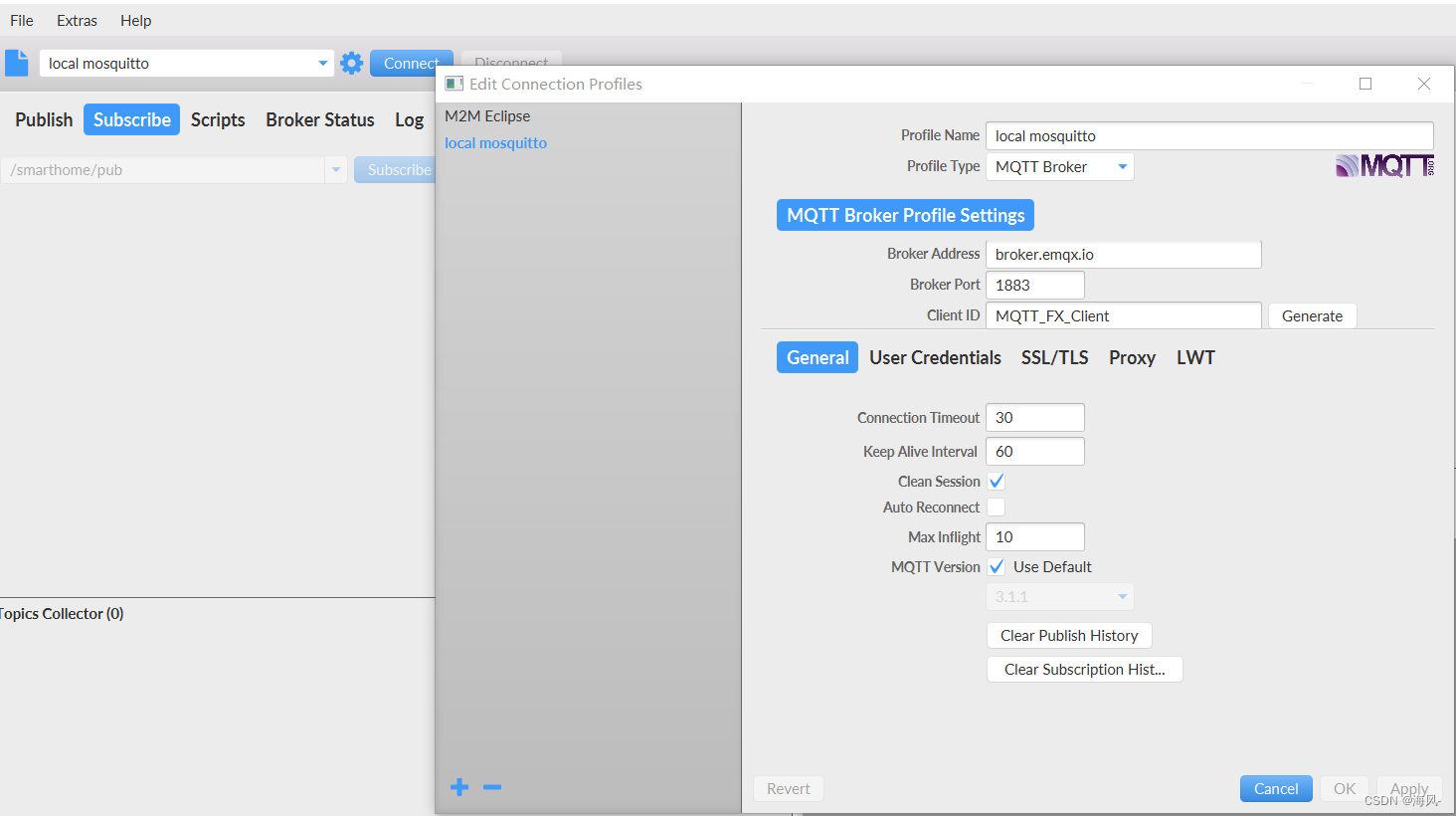Image resolution: width=1456 pixels, height=816 pixels.
Task: Maximize the Edit Connection Profiles dialog
Action: pos(1365,84)
